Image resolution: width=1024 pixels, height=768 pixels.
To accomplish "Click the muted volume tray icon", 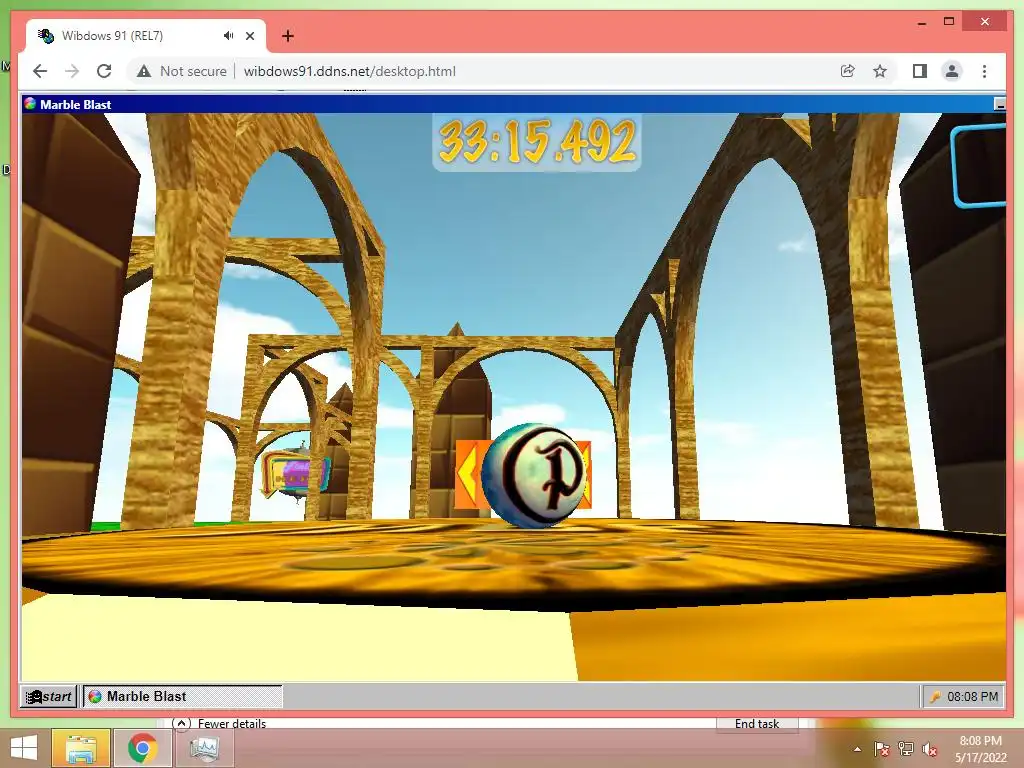I will [x=929, y=749].
